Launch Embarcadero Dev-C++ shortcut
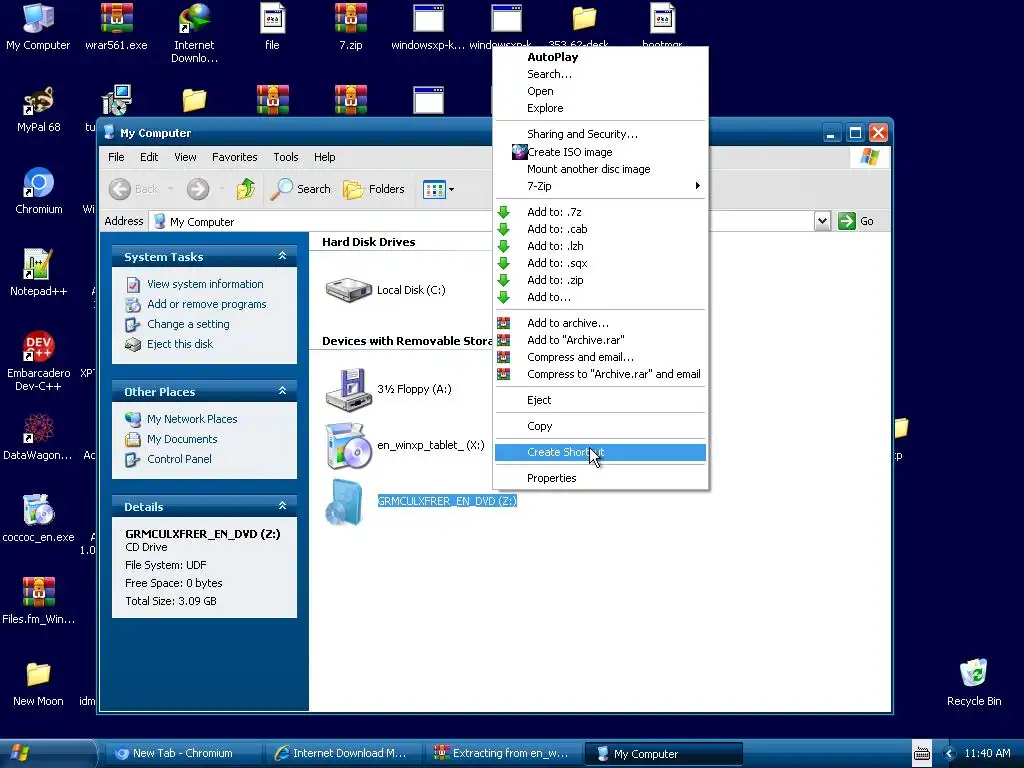 tap(39, 360)
